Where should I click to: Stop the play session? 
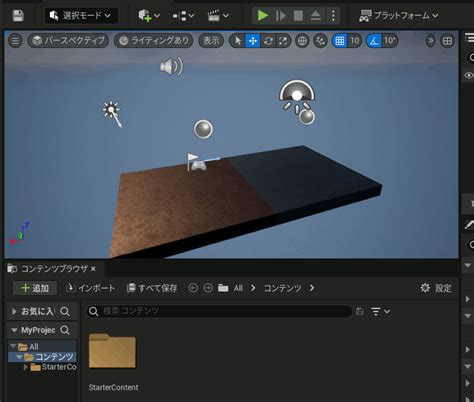[x=298, y=15]
